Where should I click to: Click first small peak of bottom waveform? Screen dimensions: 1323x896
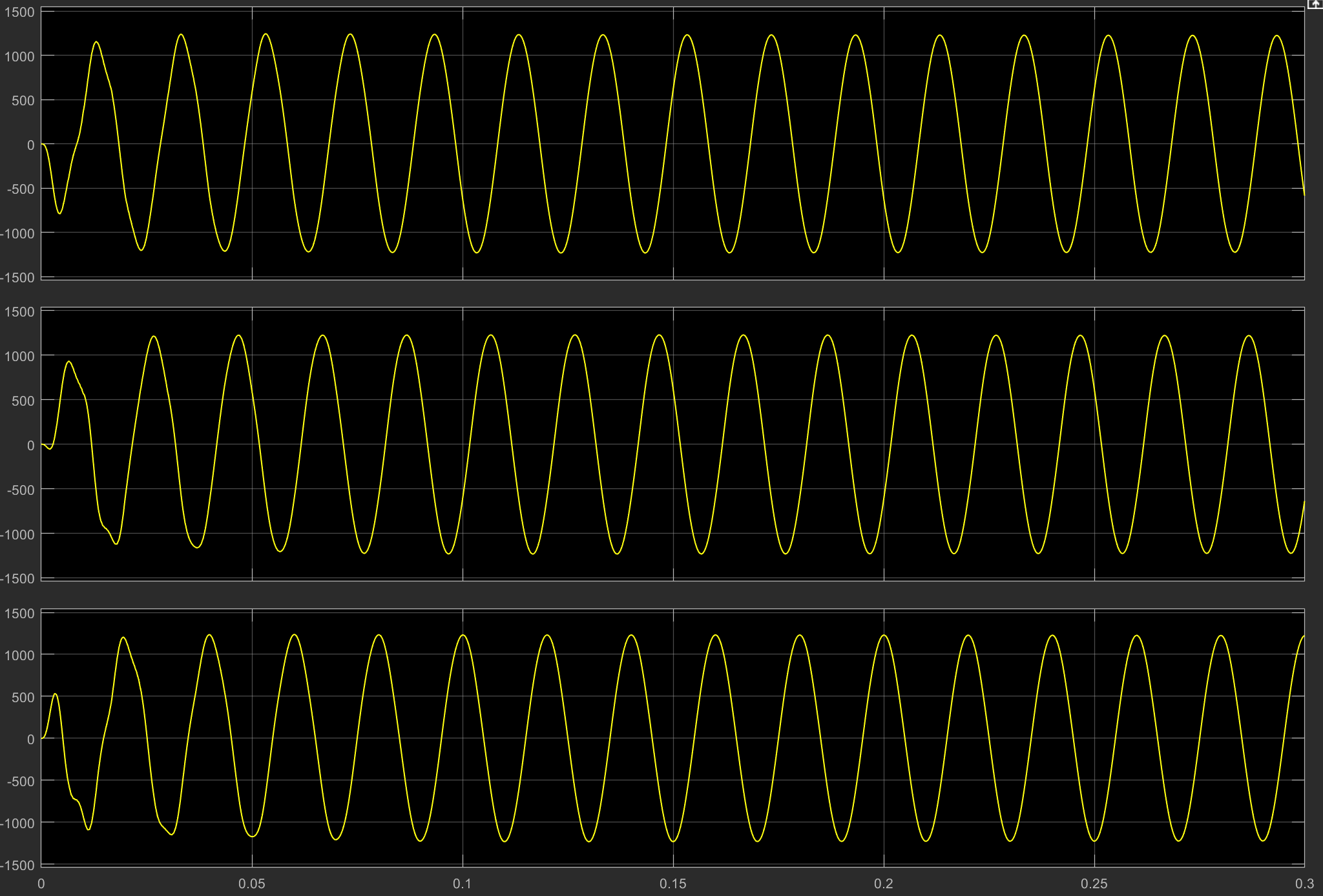point(55,694)
